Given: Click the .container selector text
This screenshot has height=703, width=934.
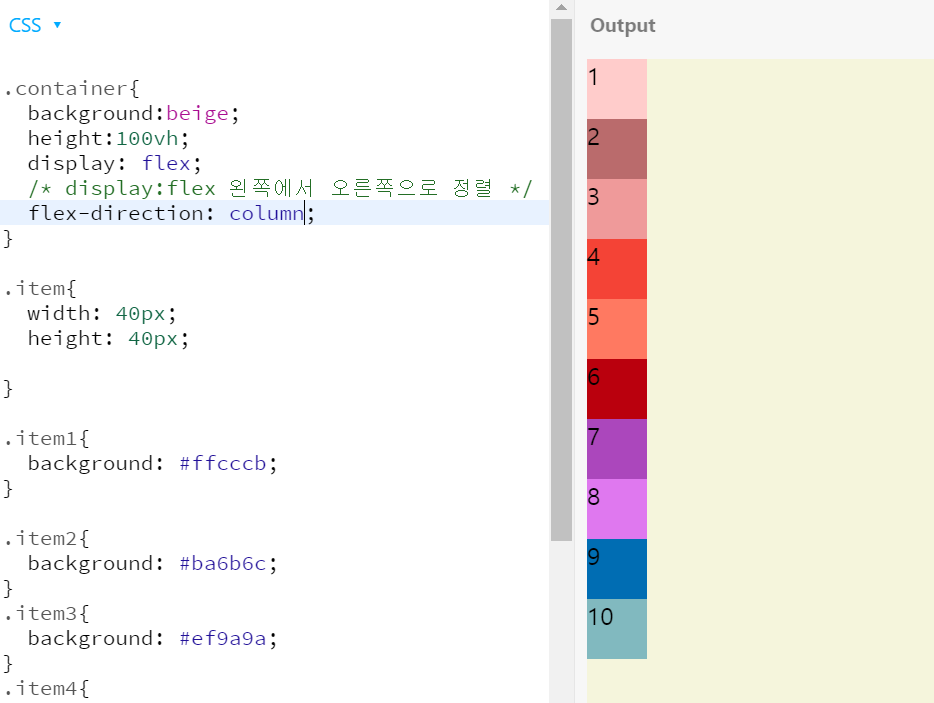Looking at the screenshot, I should tap(53, 88).
